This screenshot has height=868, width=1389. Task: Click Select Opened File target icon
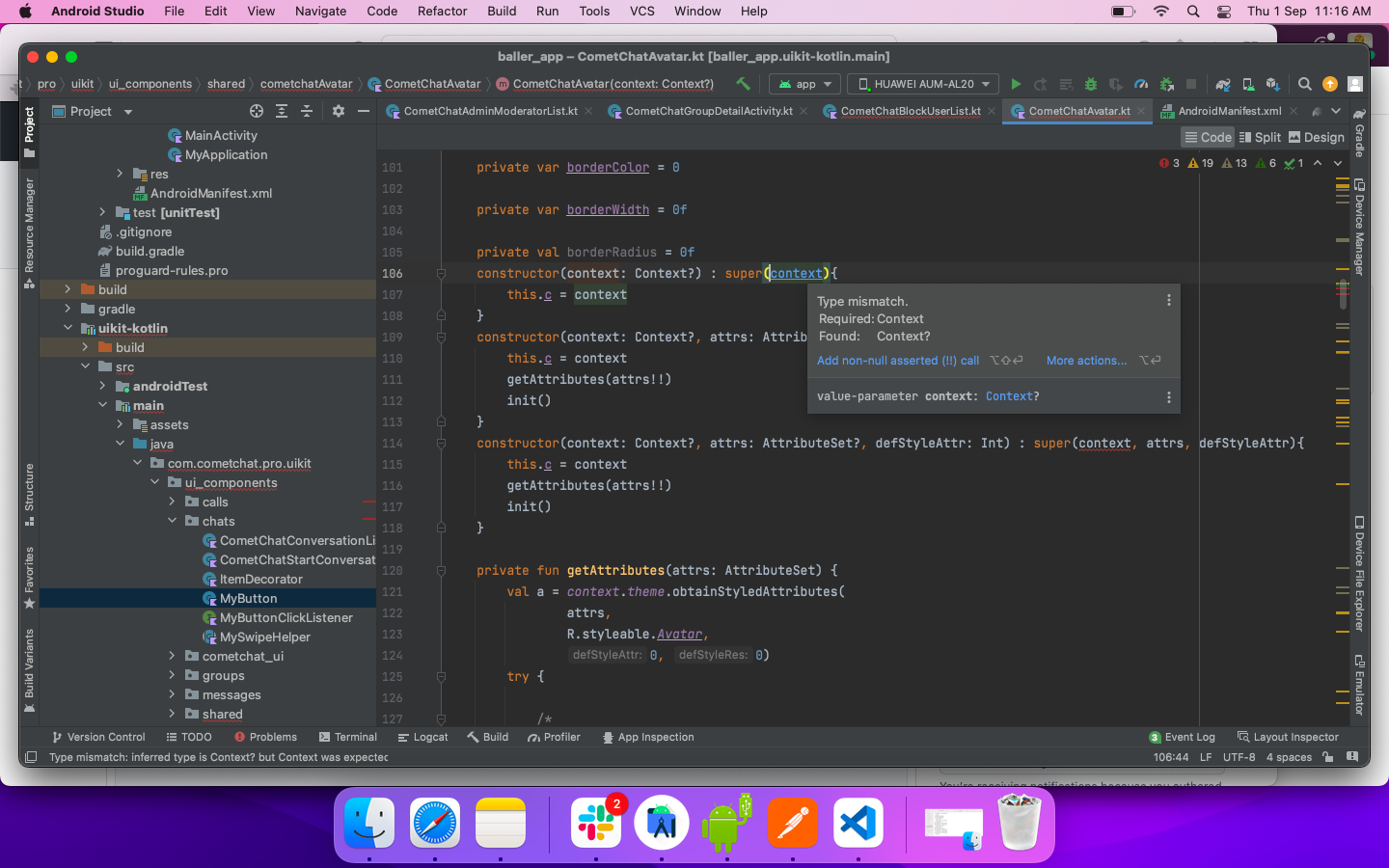(x=257, y=111)
